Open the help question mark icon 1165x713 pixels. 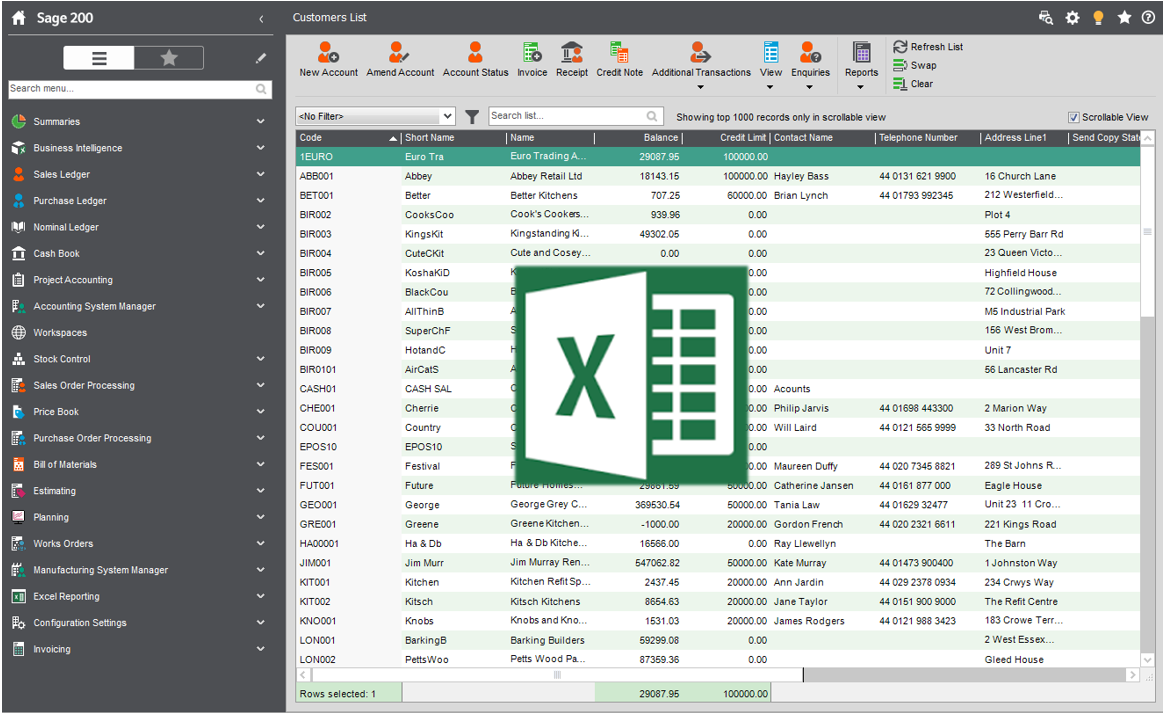(1149, 18)
